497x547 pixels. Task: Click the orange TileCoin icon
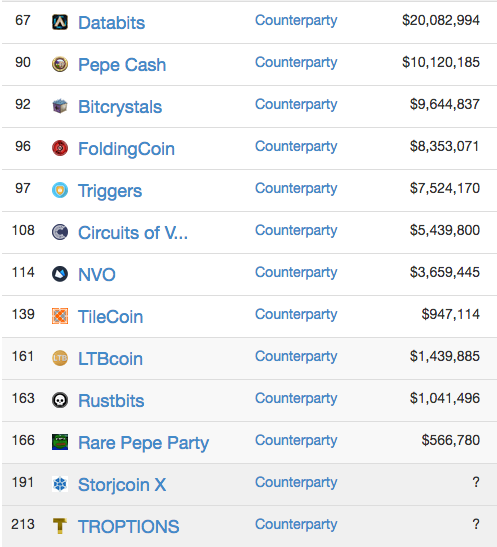click(x=60, y=316)
